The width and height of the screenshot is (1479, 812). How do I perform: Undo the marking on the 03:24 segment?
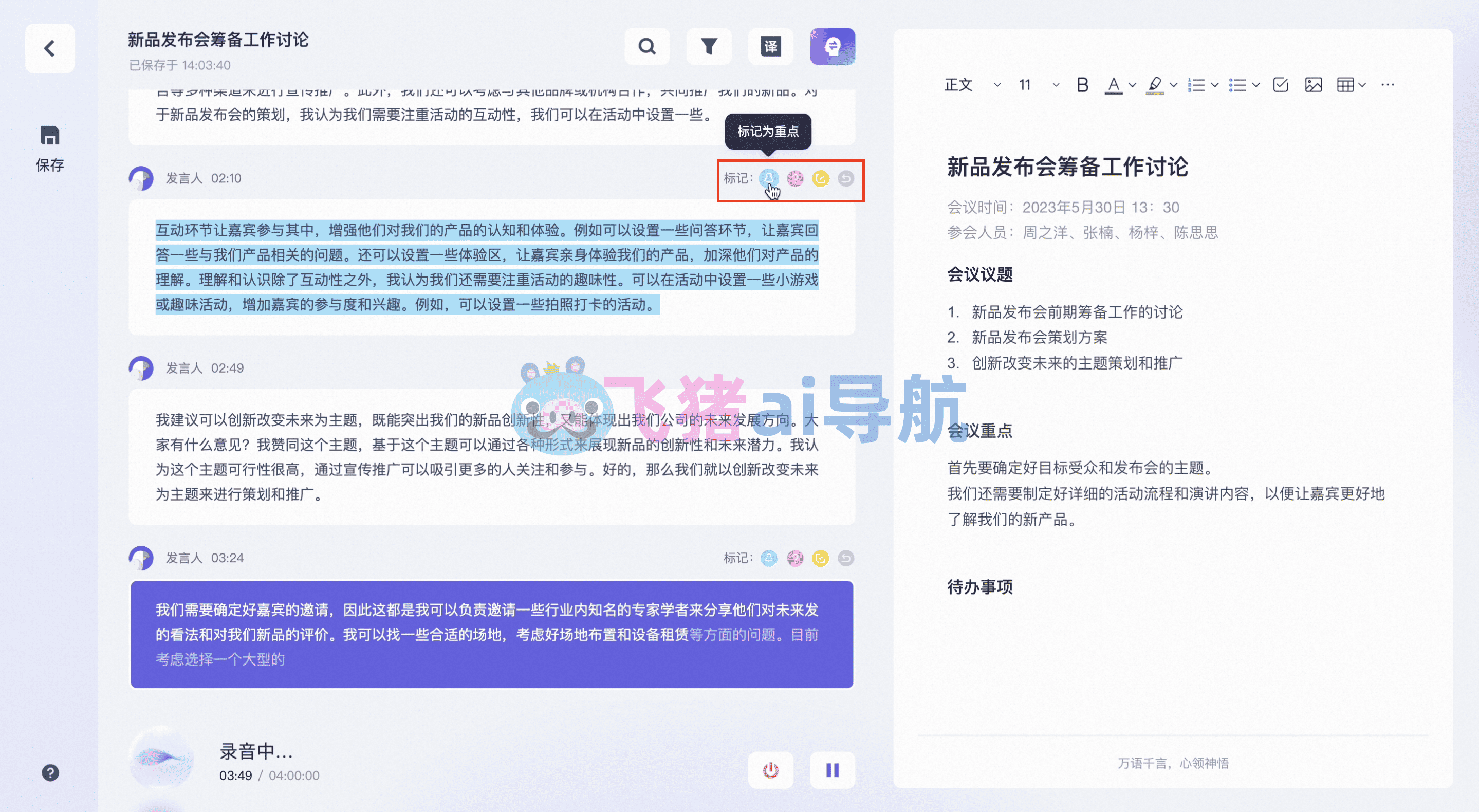(x=846, y=558)
